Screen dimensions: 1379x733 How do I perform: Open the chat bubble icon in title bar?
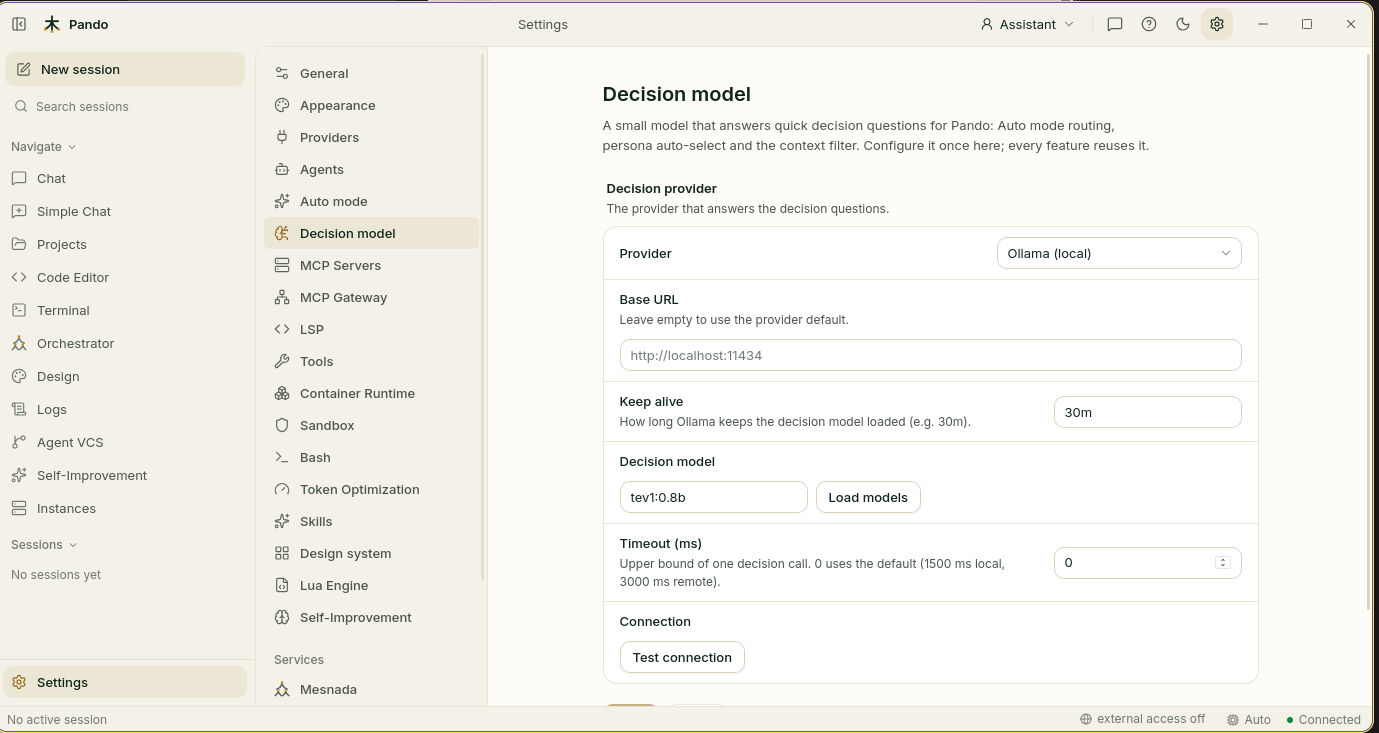click(x=1115, y=24)
